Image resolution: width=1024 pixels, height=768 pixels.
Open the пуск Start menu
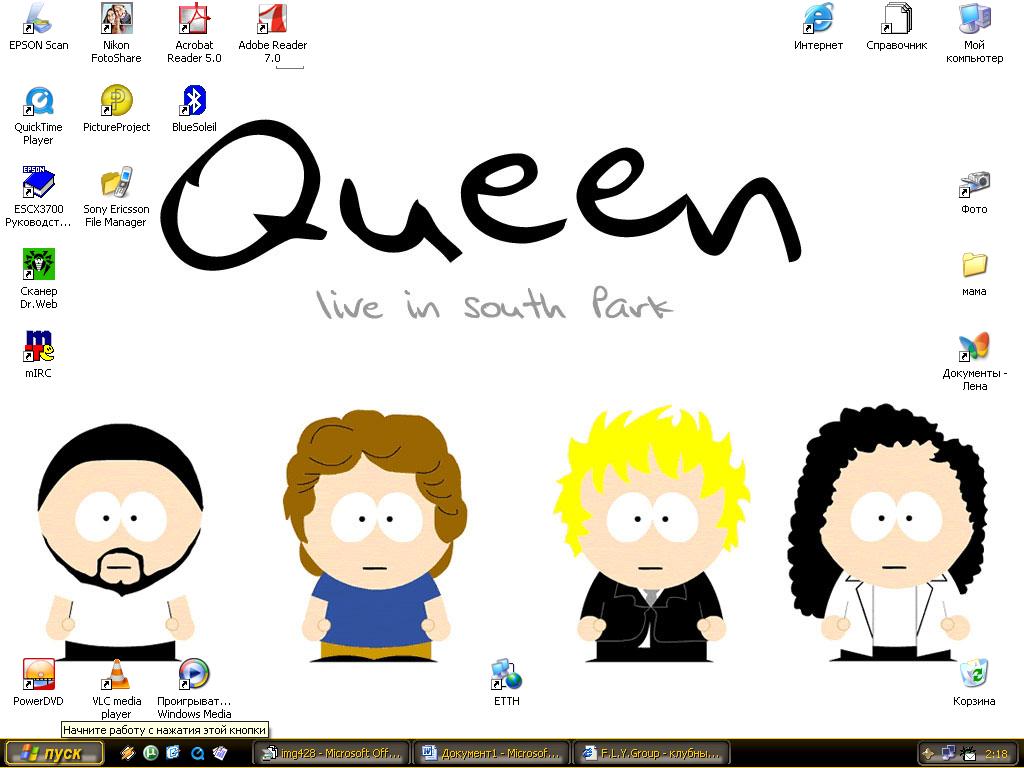(52, 754)
